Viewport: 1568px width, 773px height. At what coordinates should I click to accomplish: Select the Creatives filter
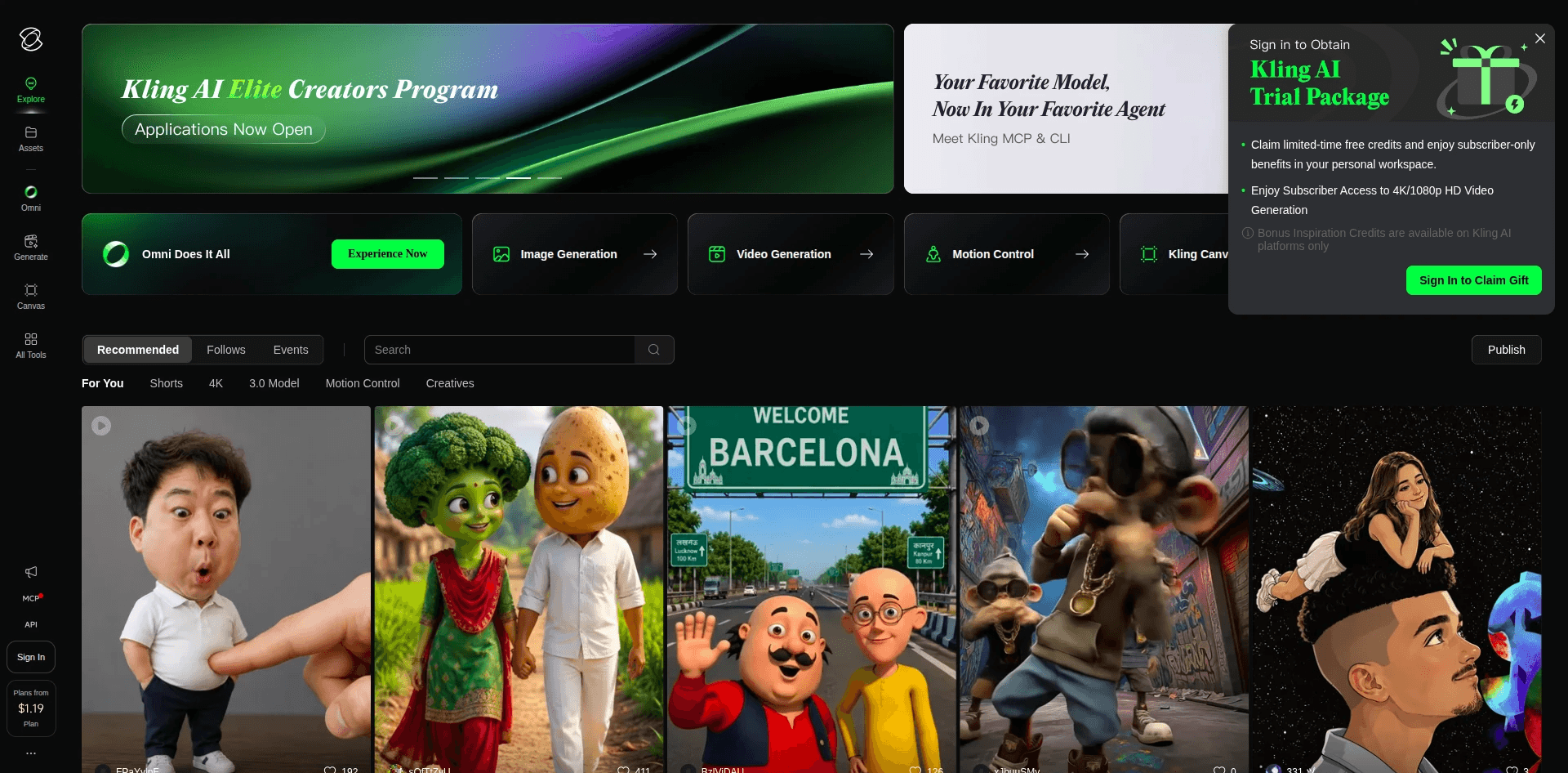[x=450, y=383]
